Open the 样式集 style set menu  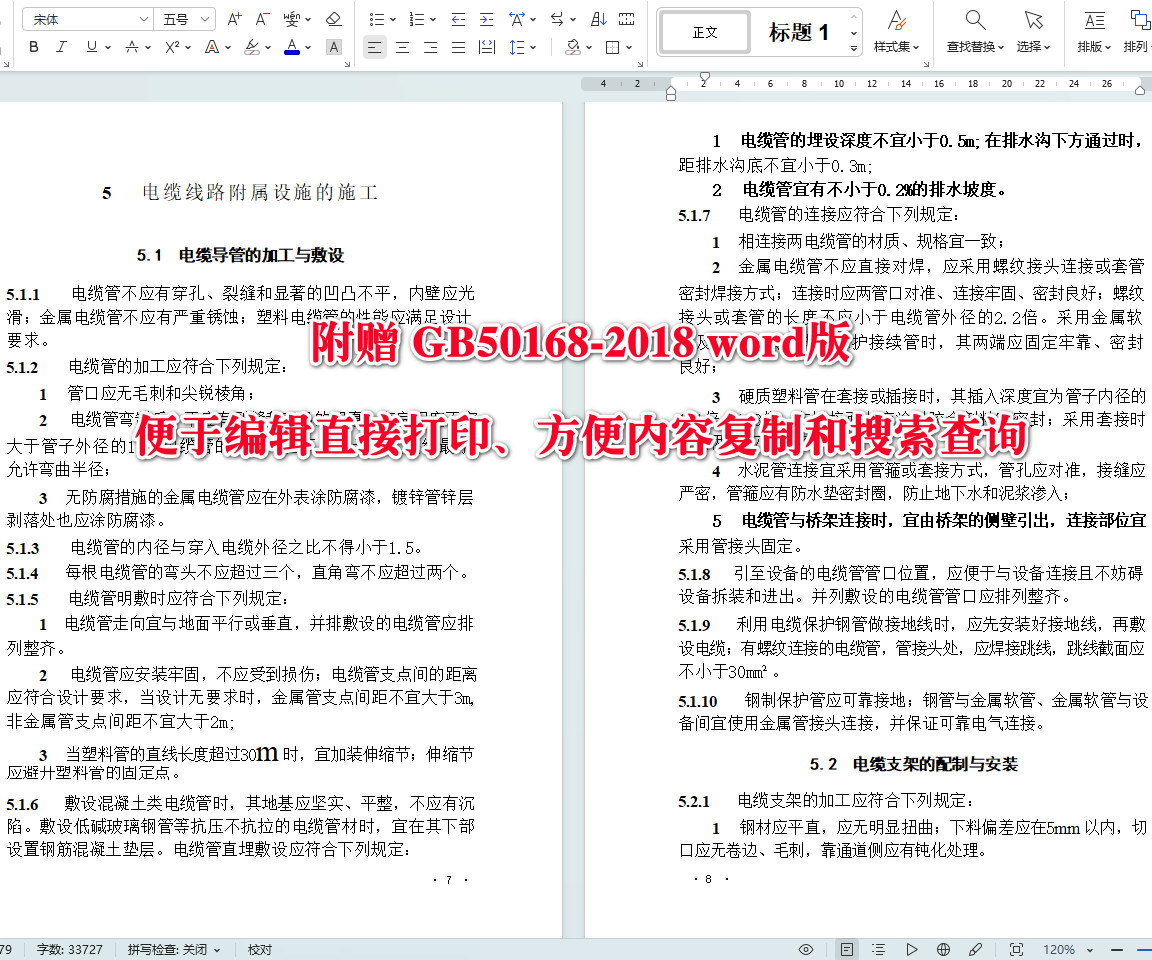pos(896,30)
